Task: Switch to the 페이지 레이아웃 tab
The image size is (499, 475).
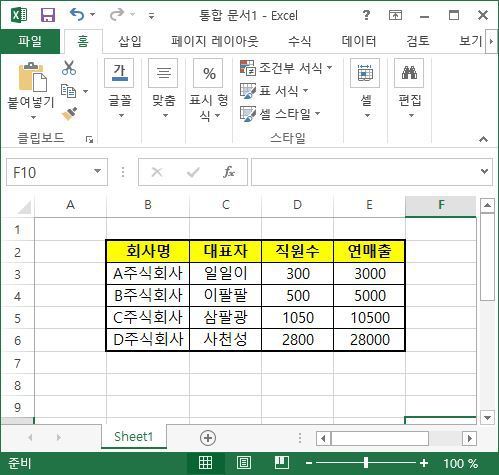Action: [215, 41]
